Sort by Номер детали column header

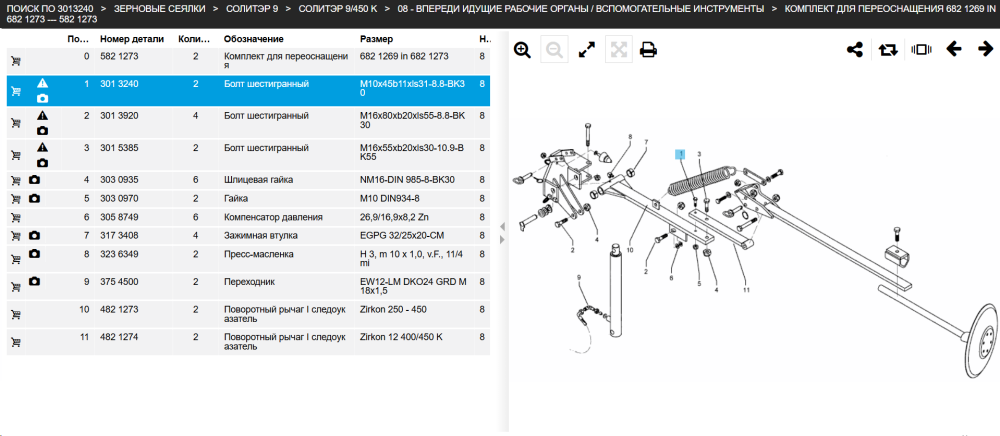point(132,39)
